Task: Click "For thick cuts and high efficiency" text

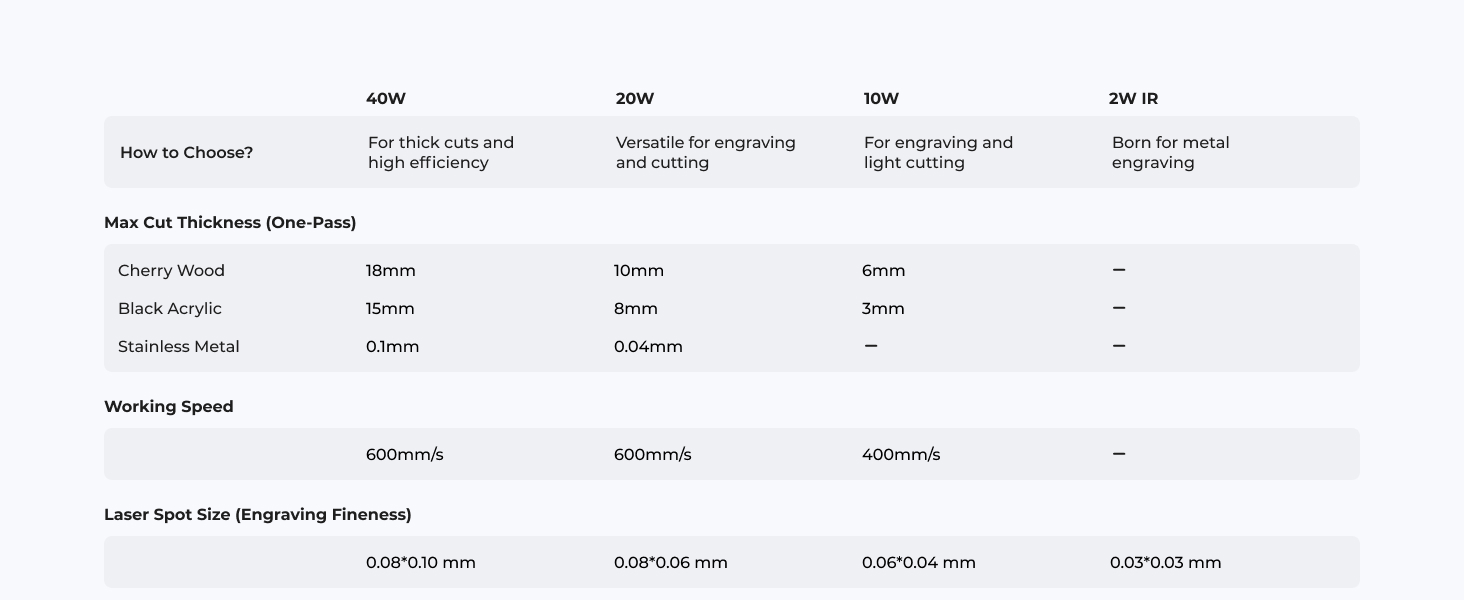Action: [x=441, y=153]
